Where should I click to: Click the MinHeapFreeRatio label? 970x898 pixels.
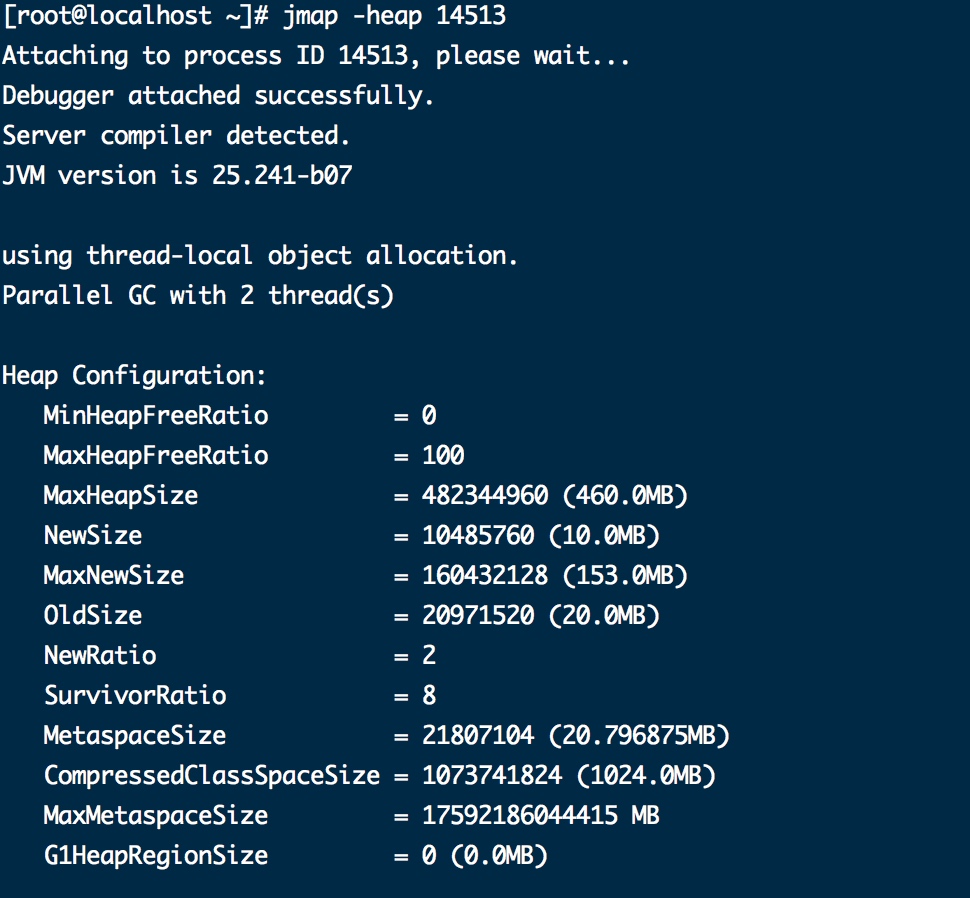tap(156, 416)
